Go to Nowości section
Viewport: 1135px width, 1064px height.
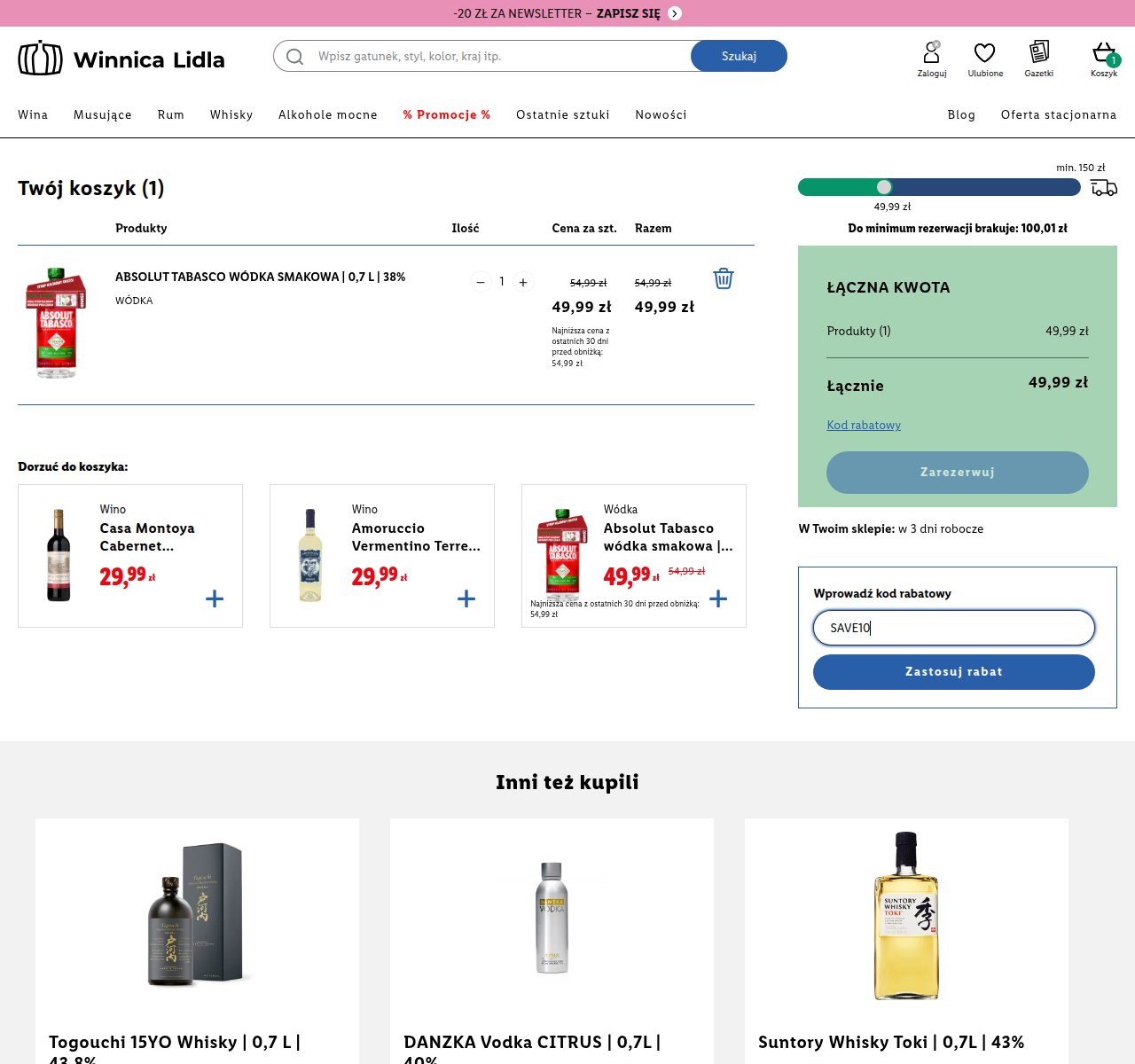tap(661, 114)
